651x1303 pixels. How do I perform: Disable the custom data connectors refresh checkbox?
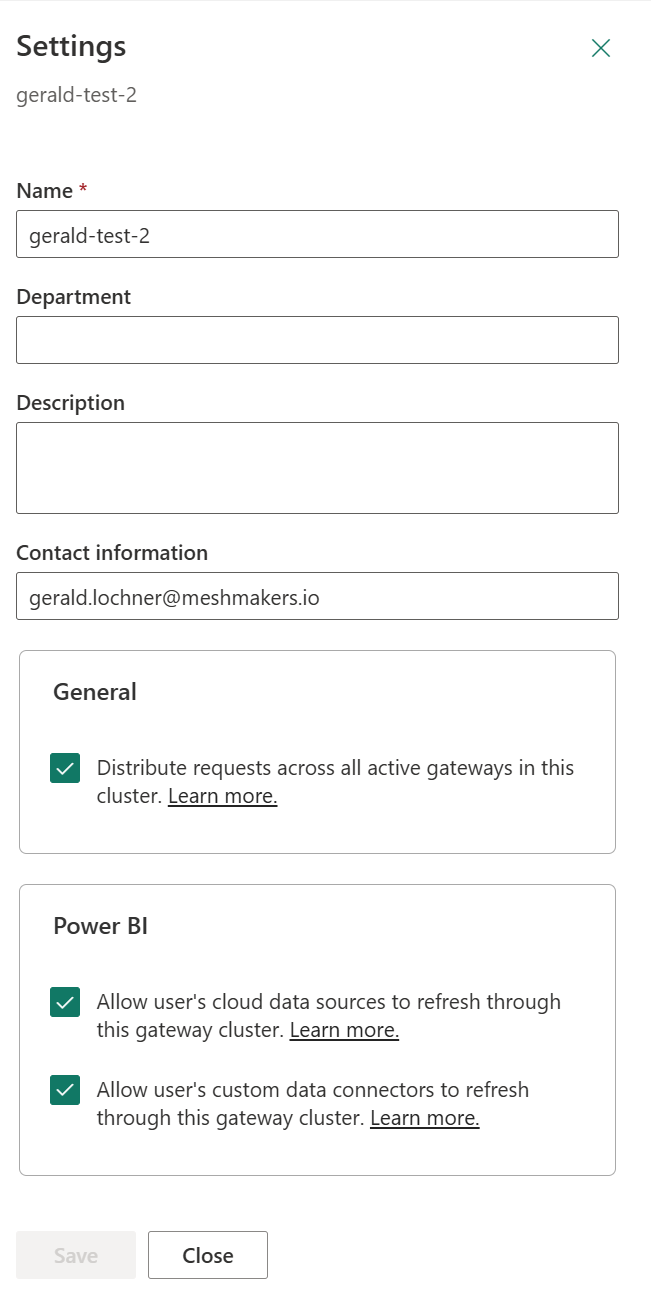point(65,1090)
